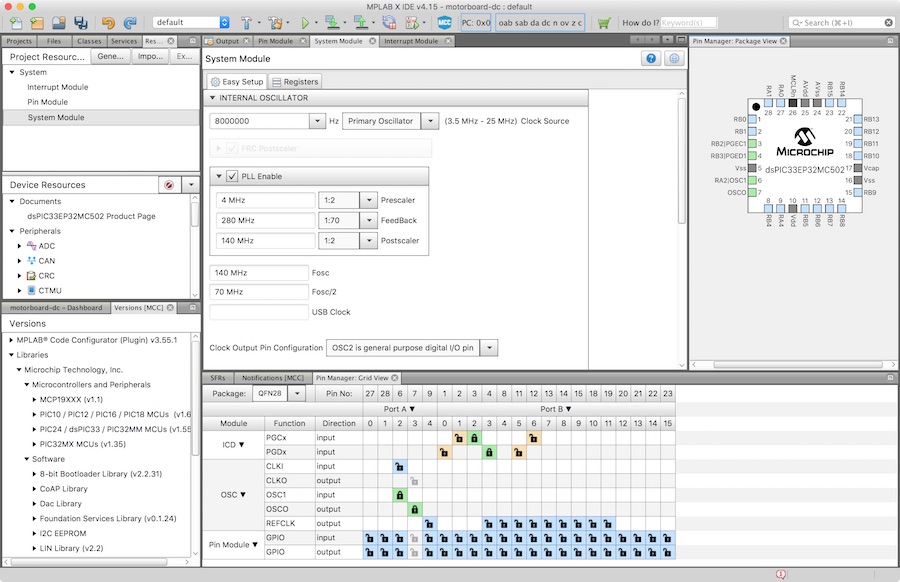Click the Impo... button in Project Resources
The height and width of the screenshot is (582, 900).
tap(150, 56)
